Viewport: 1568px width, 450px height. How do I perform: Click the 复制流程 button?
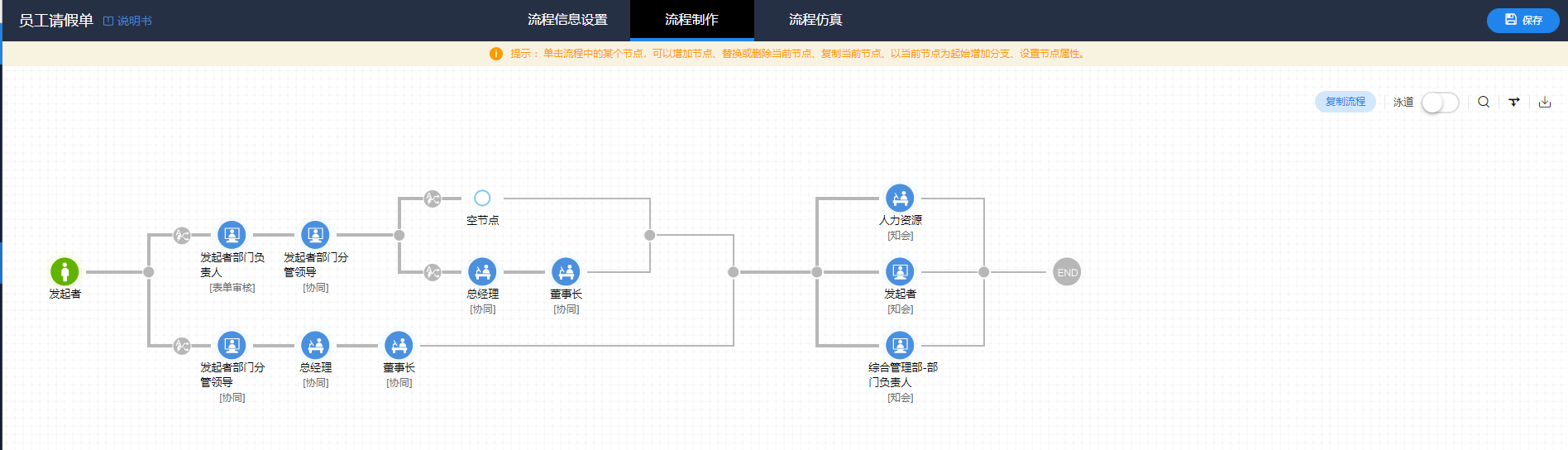tap(1345, 102)
